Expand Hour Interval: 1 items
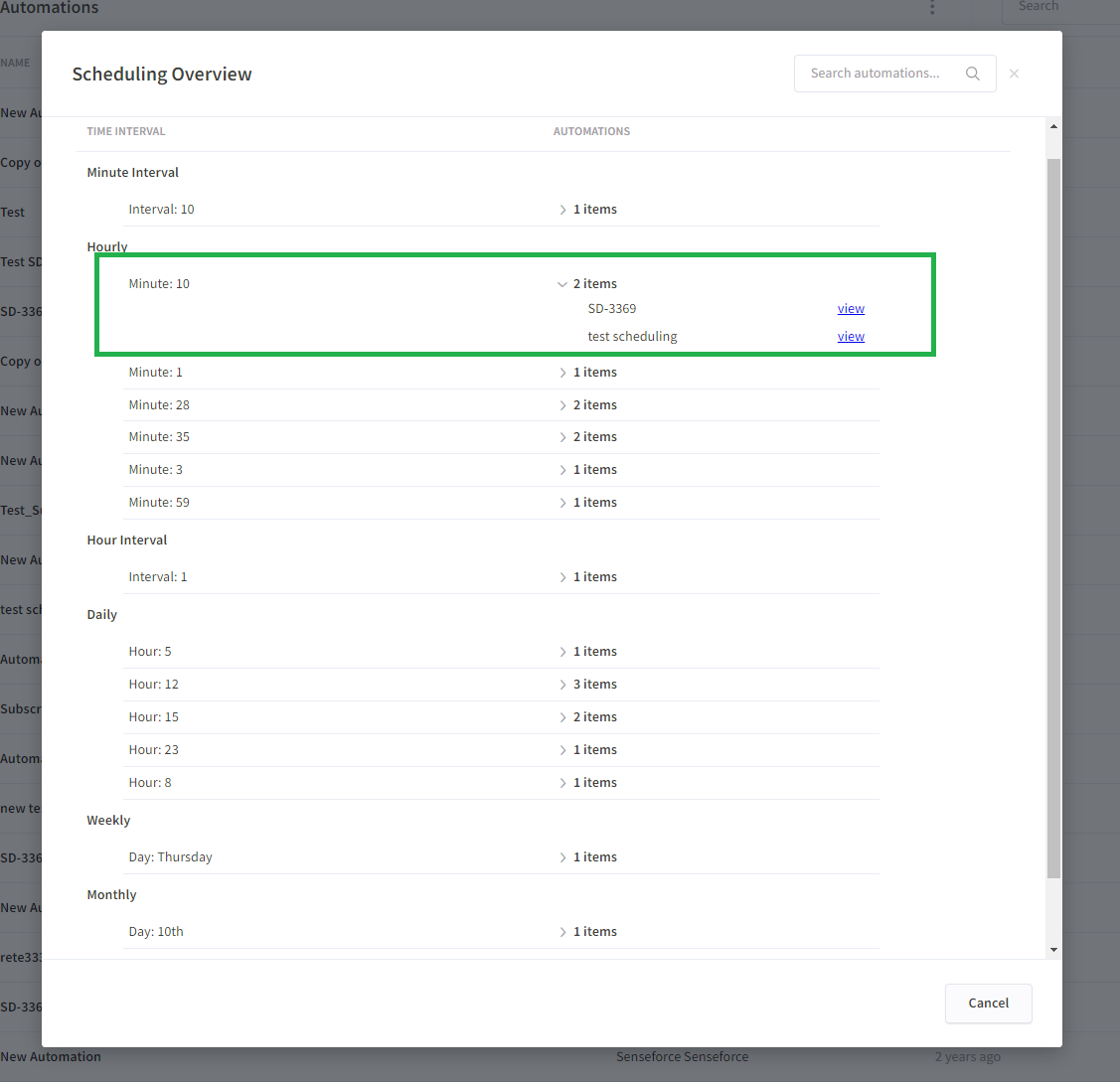The width and height of the screenshot is (1120, 1082). point(562,577)
